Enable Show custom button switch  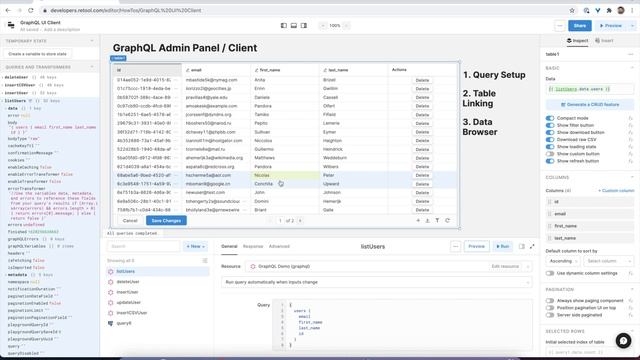[x=550, y=154]
